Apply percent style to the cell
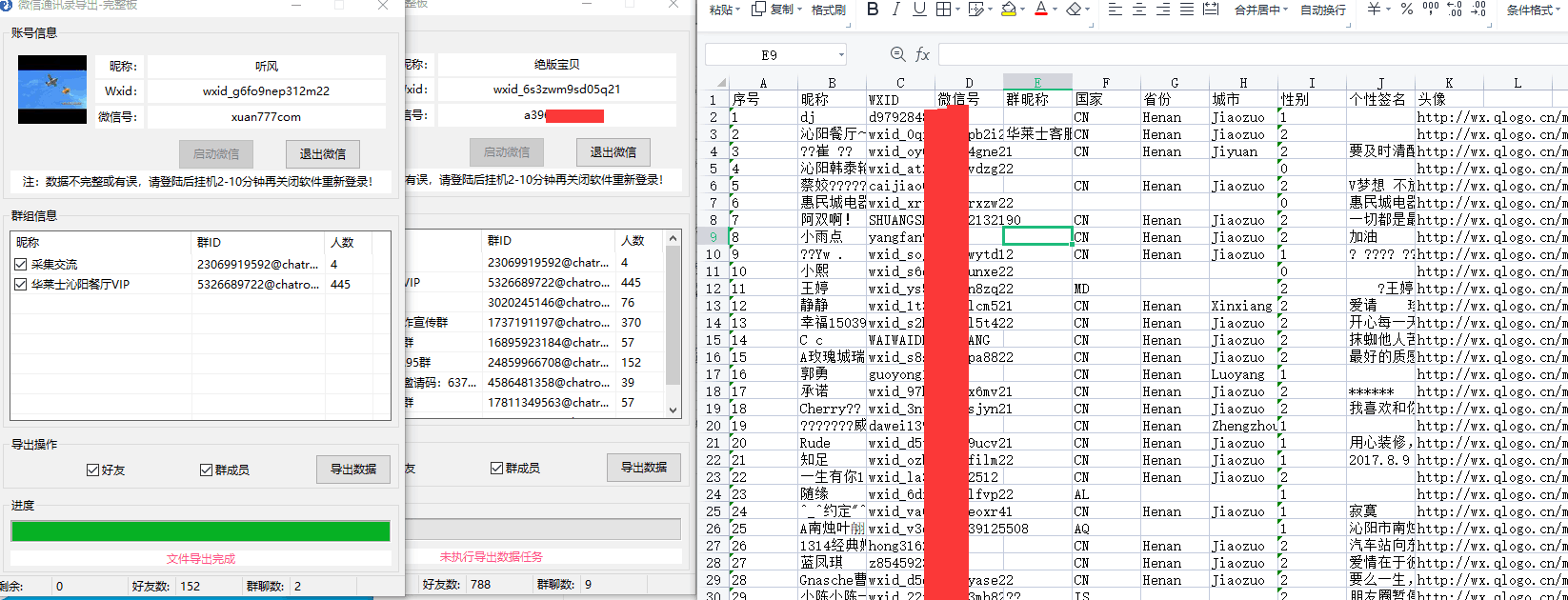 point(1407,9)
